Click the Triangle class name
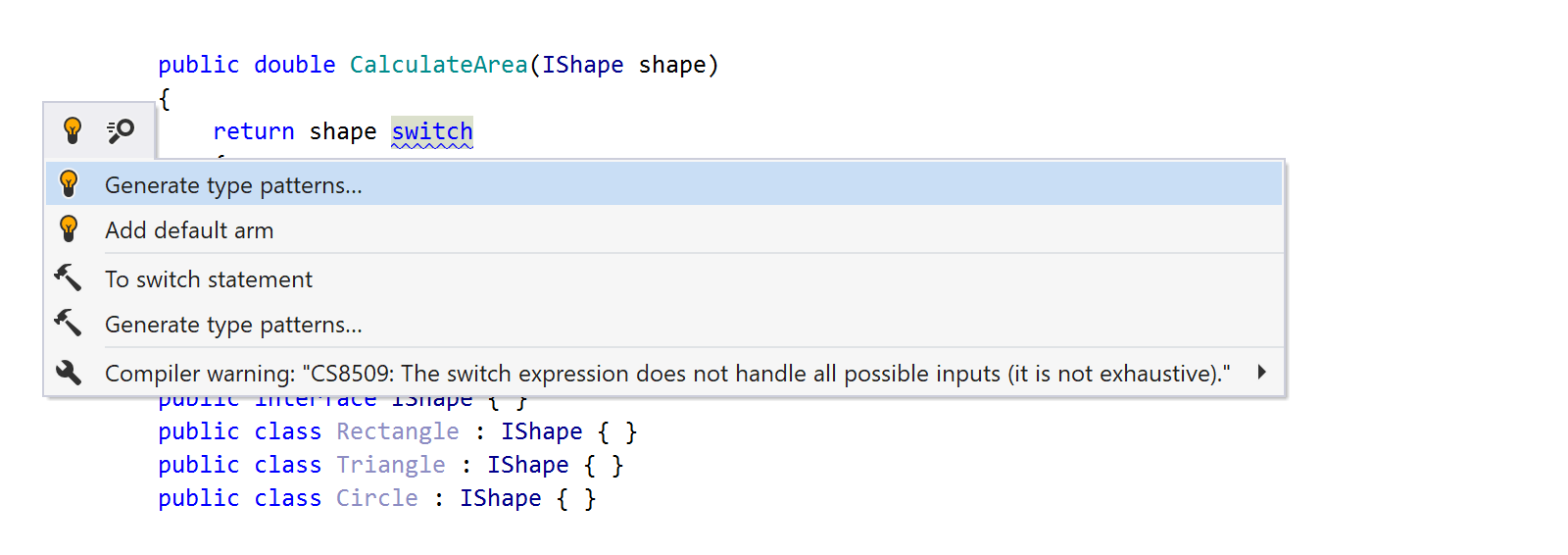This screenshot has height=555, width=1568. tap(391, 465)
